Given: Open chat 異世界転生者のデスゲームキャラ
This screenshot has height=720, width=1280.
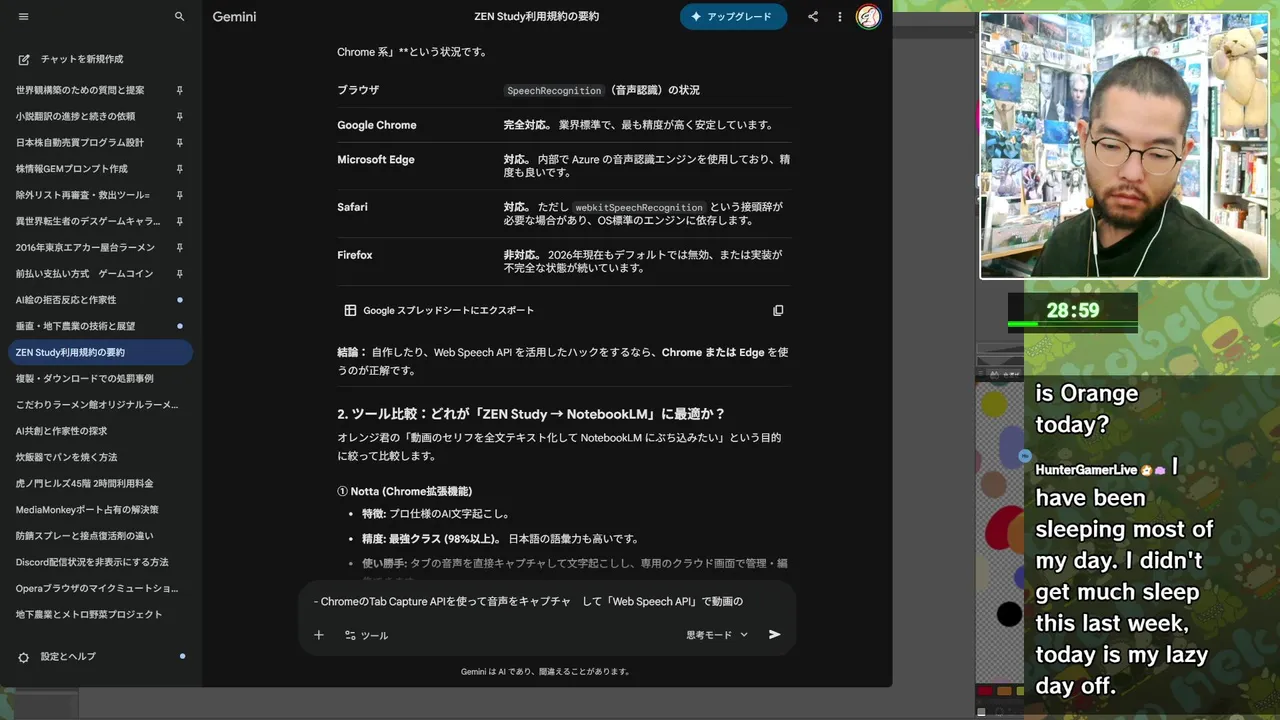Looking at the screenshot, I should point(88,221).
